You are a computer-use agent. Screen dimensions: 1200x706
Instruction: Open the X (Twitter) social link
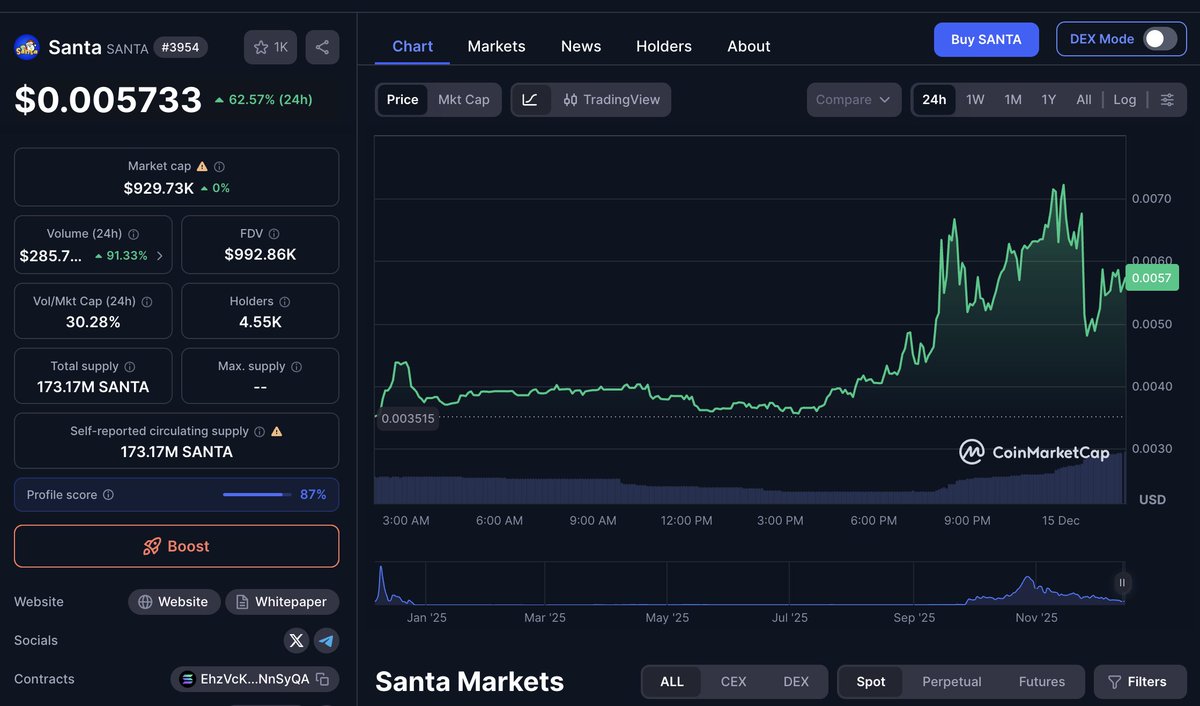pos(296,640)
